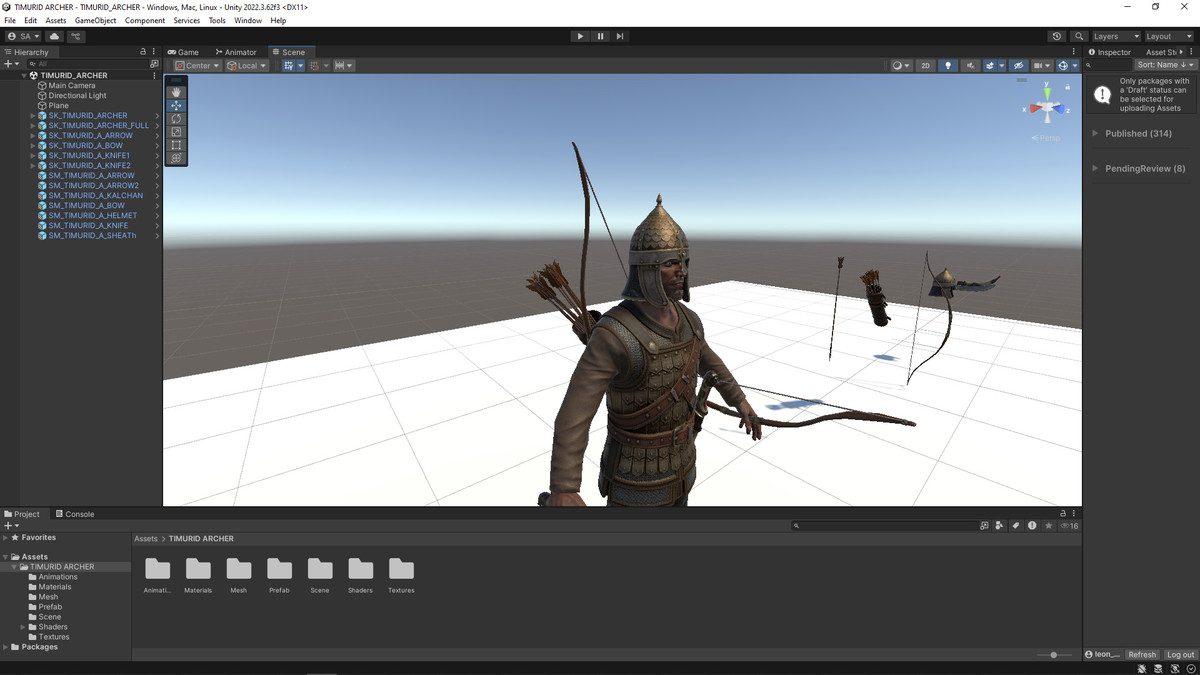
Task: Open the Animator window icon next to Game
Action: pos(218,52)
